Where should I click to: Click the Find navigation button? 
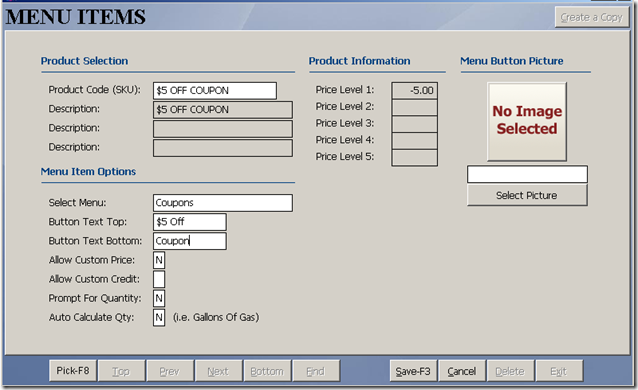[x=316, y=371]
